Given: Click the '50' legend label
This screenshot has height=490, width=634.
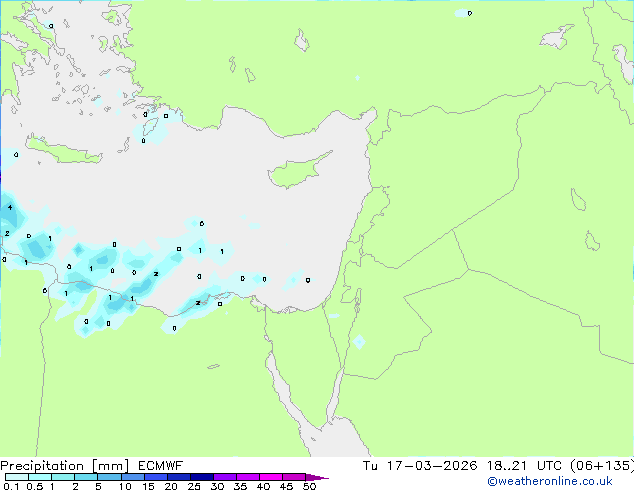Looking at the screenshot, I should [x=309, y=486].
